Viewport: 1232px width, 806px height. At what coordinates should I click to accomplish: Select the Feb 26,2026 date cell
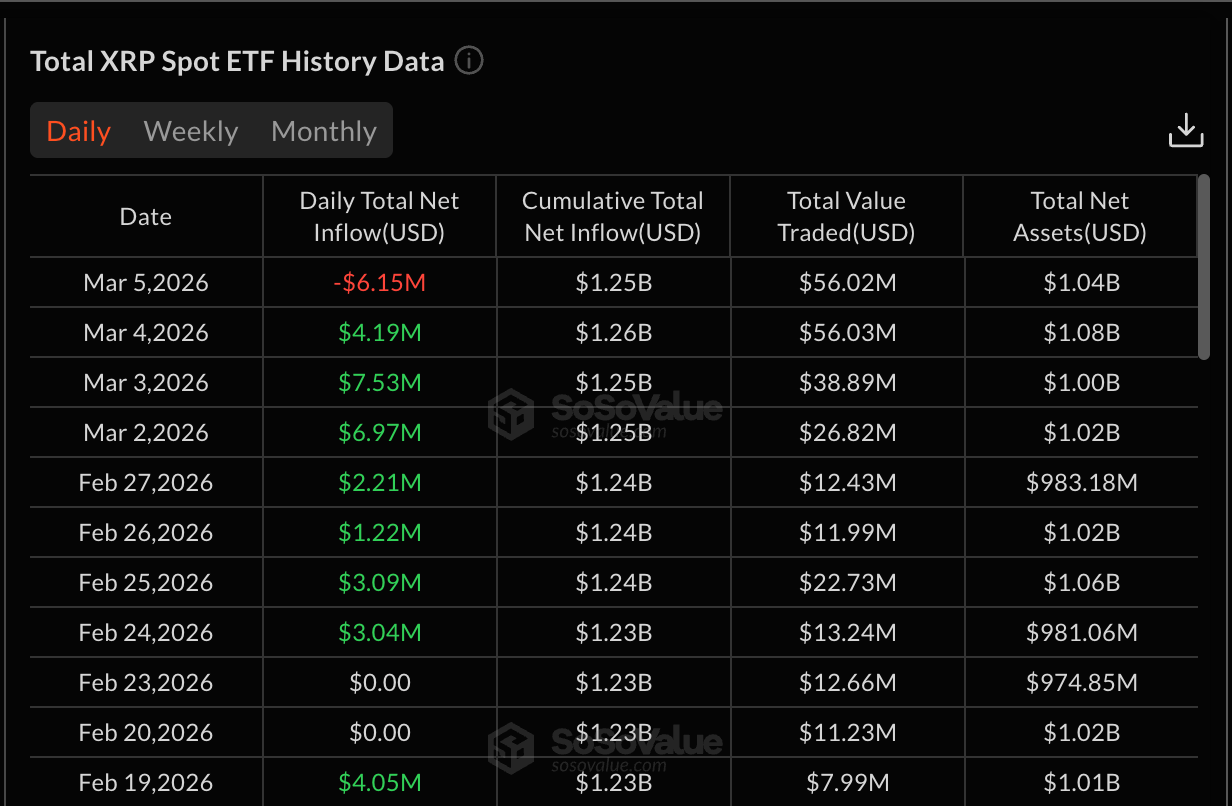[x=146, y=533]
